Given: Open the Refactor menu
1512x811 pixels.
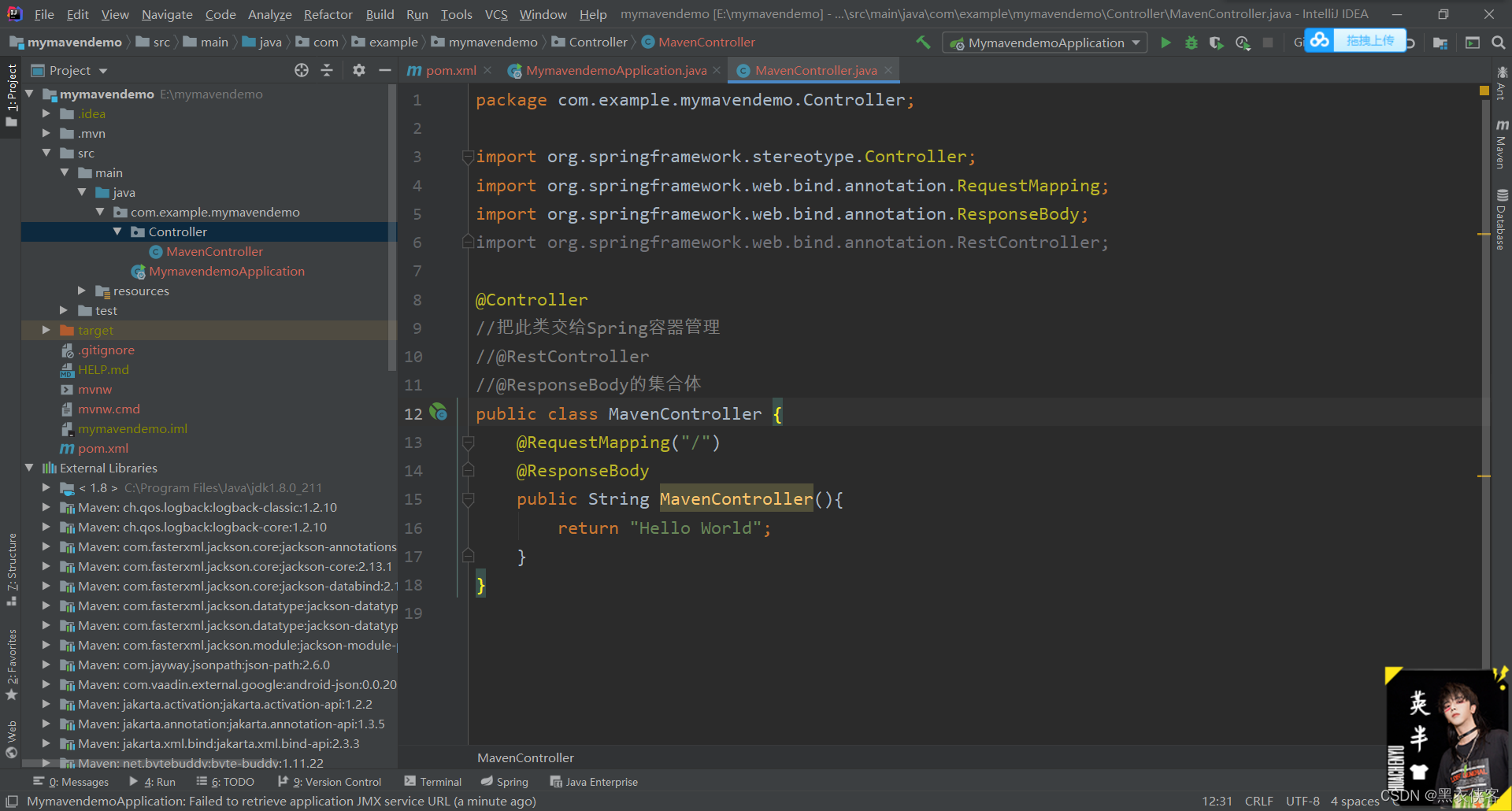Looking at the screenshot, I should coord(328,14).
